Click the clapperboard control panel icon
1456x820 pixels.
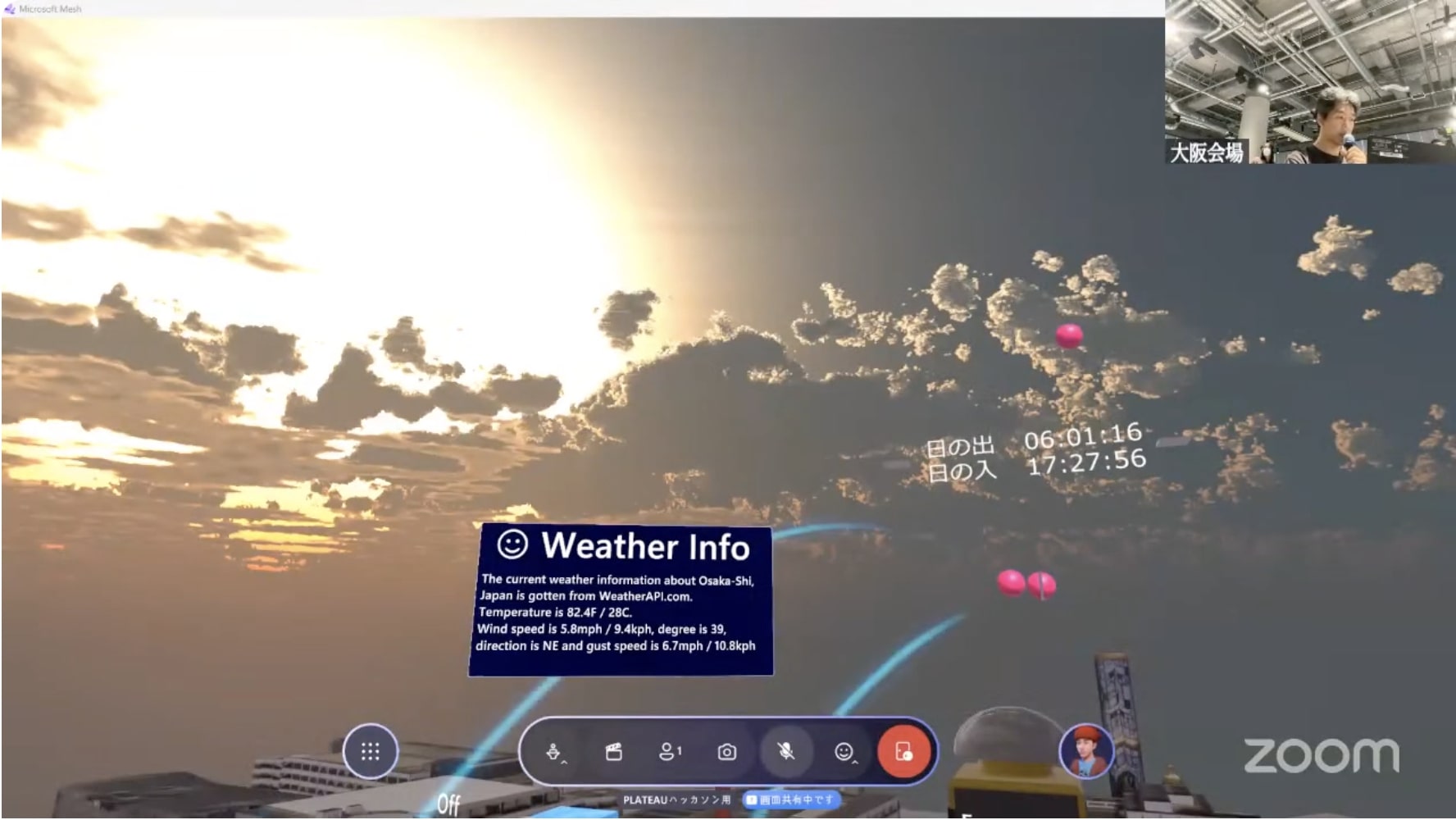613,751
